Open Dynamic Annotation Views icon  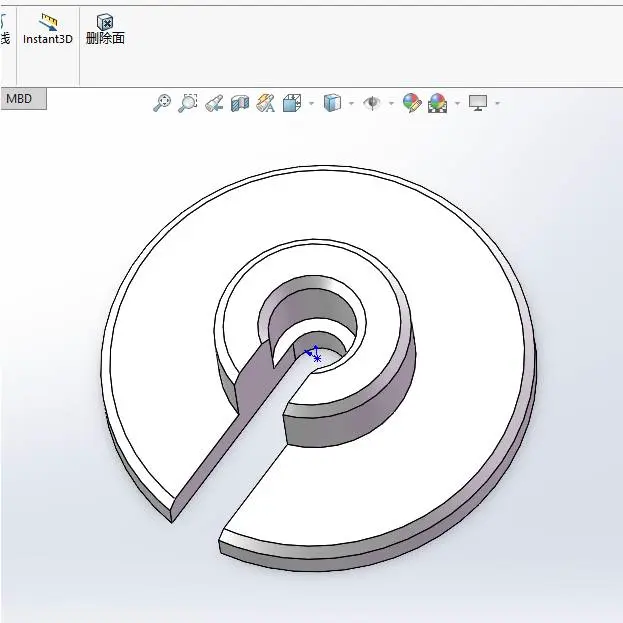click(x=265, y=103)
